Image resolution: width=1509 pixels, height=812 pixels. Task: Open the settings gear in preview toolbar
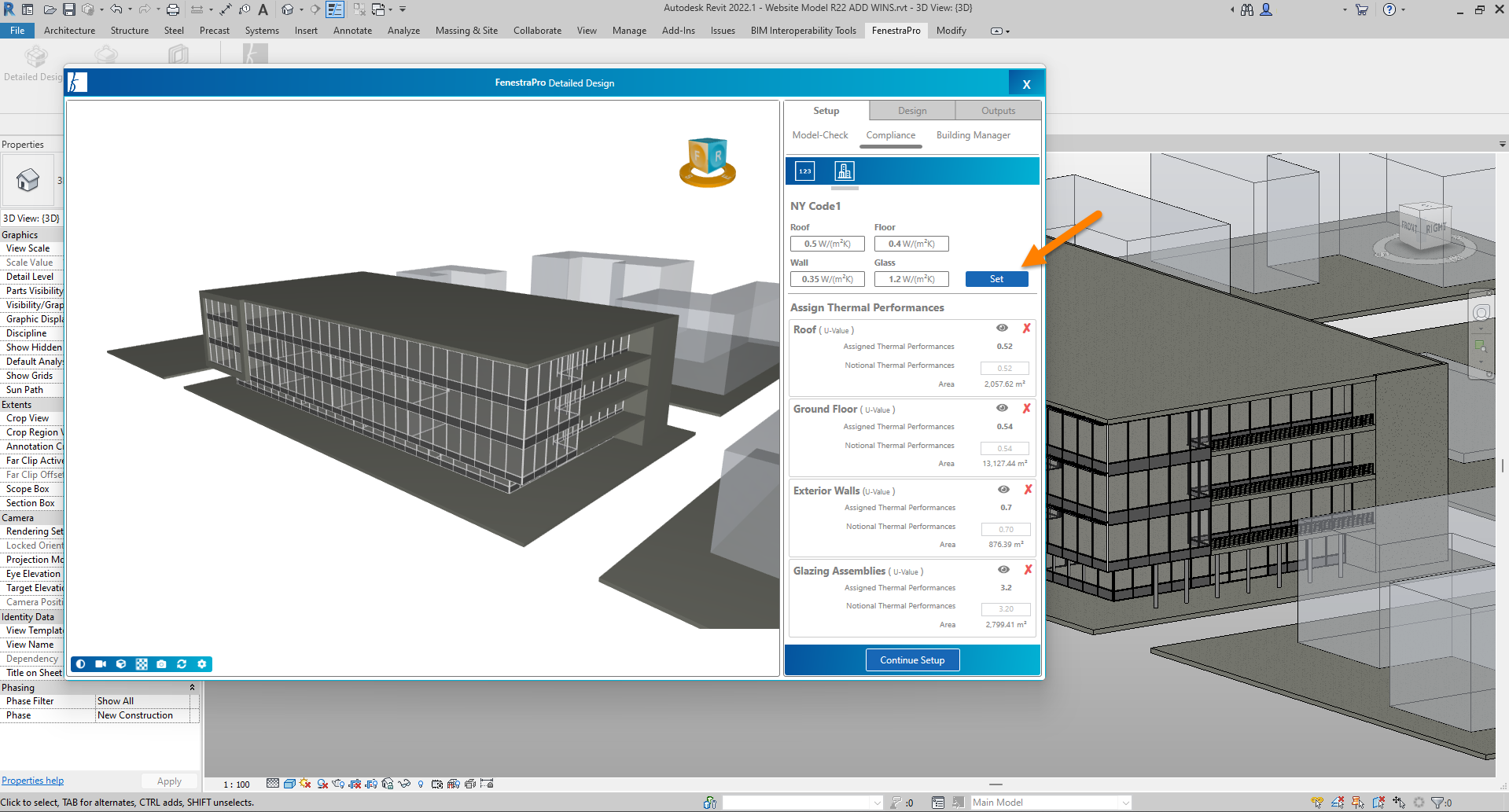(202, 664)
